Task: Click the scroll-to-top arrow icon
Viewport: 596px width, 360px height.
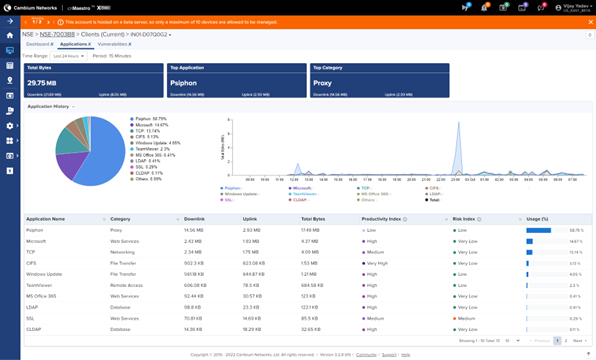Action: [588, 354]
